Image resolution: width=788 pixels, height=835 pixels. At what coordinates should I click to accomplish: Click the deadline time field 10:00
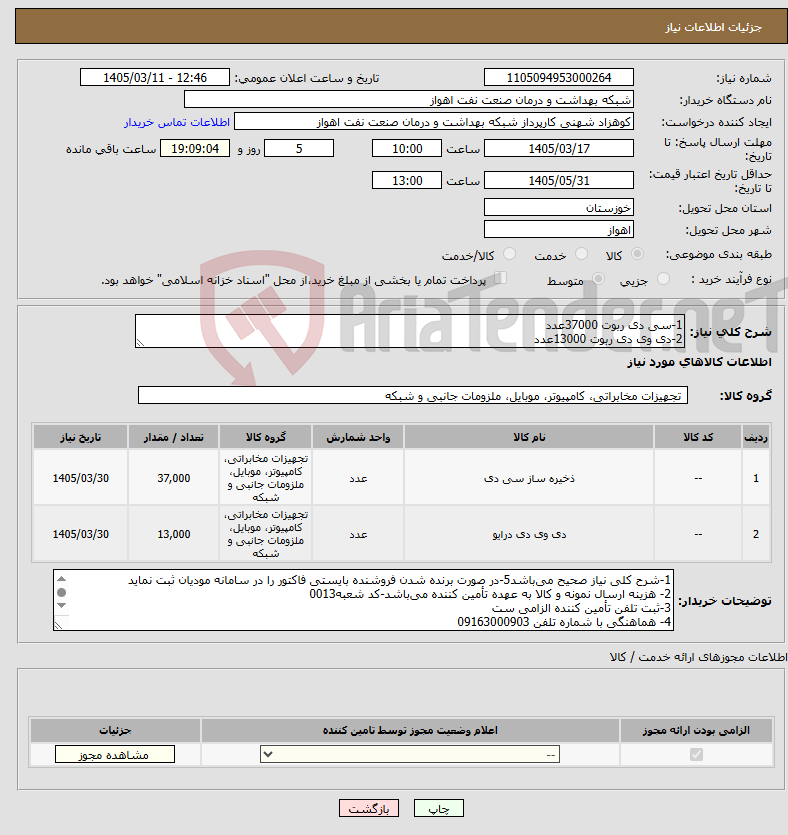[407, 149]
